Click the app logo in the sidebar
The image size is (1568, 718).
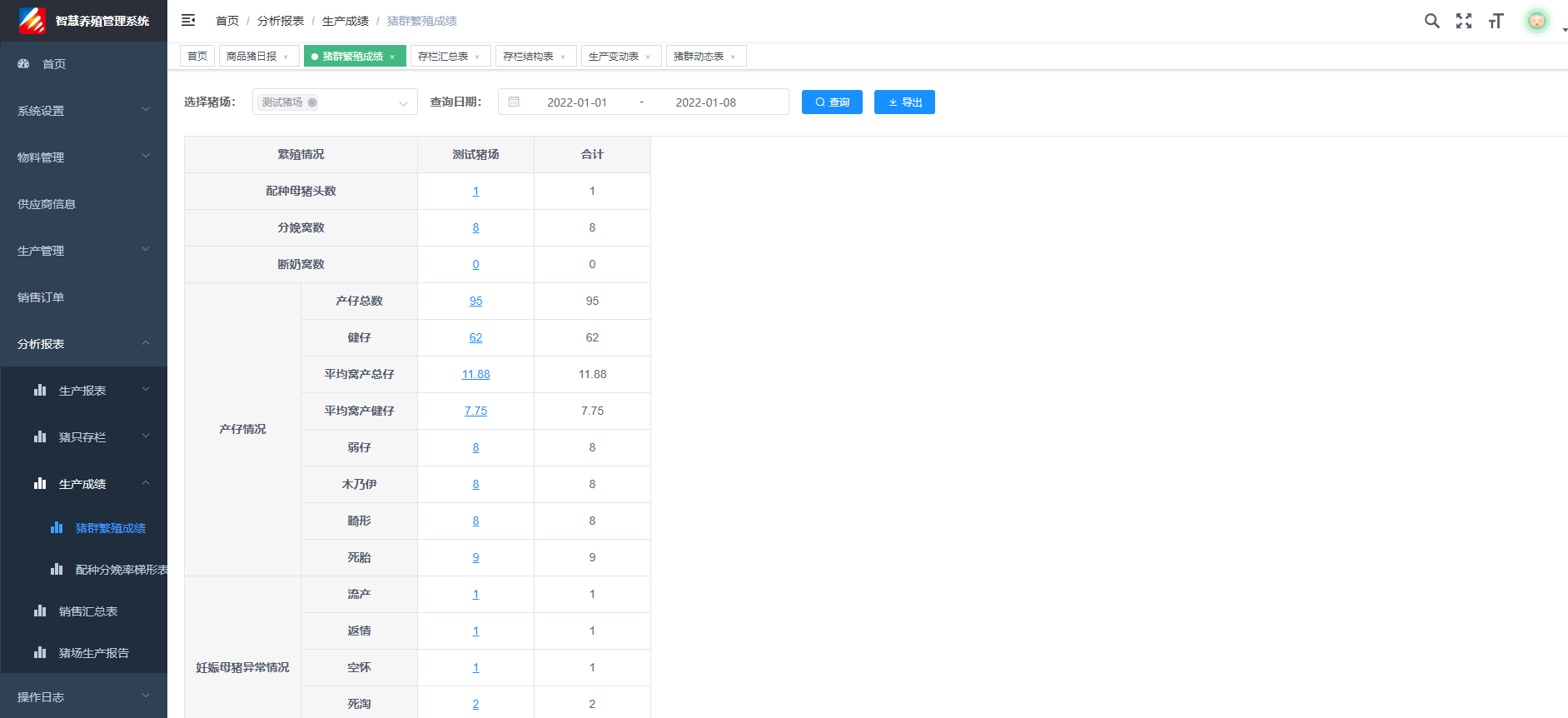coord(32,20)
